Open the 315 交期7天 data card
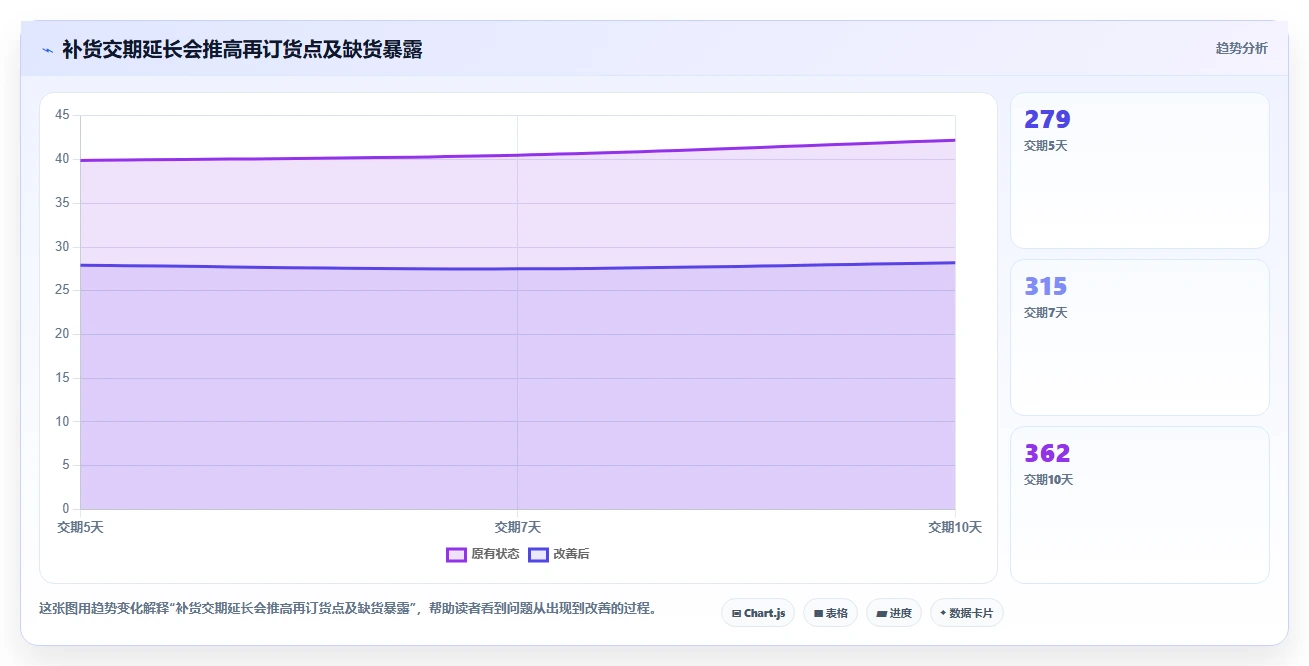The height and width of the screenshot is (666, 1309). (1140, 337)
